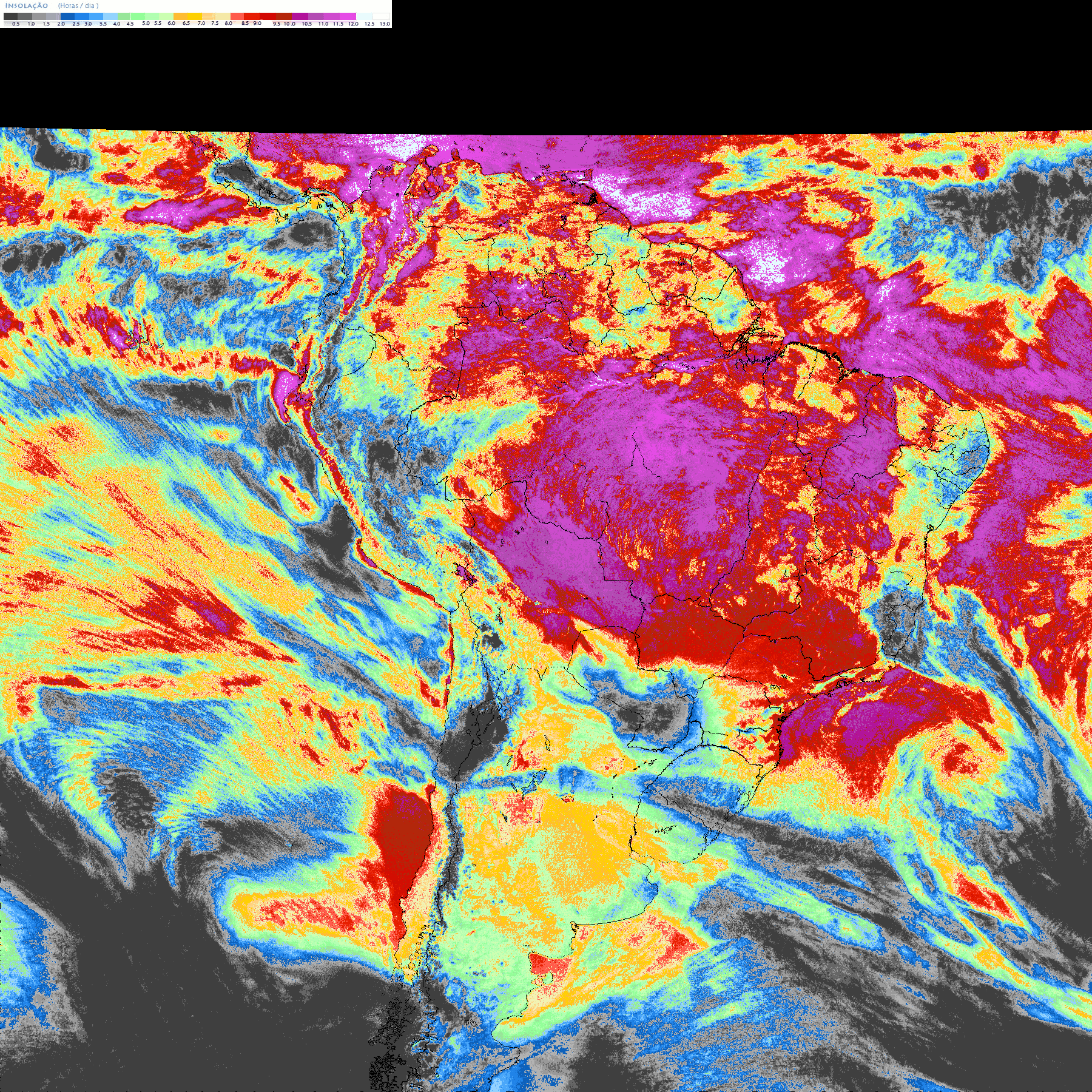The image size is (1092, 1092).
Task: Click the 4.5 legend value
Action: (130, 24)
